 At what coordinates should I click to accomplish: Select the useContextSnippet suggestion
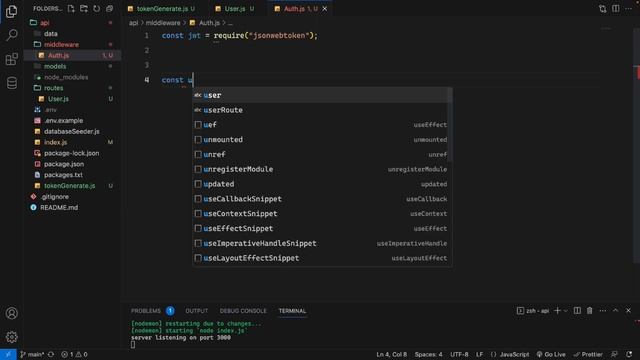(322, 214)
